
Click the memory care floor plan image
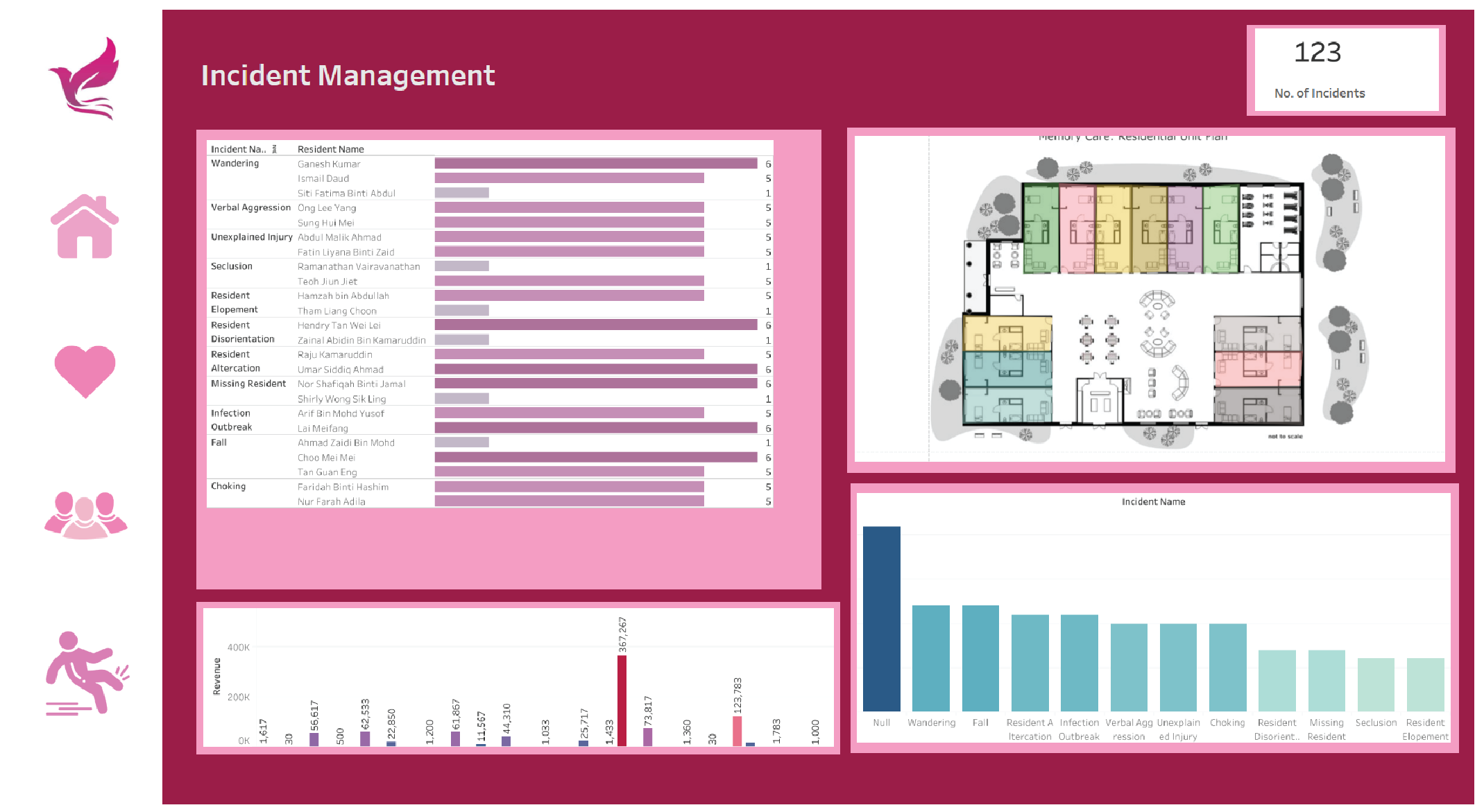pyautogui.click(x=1150, y=298)
